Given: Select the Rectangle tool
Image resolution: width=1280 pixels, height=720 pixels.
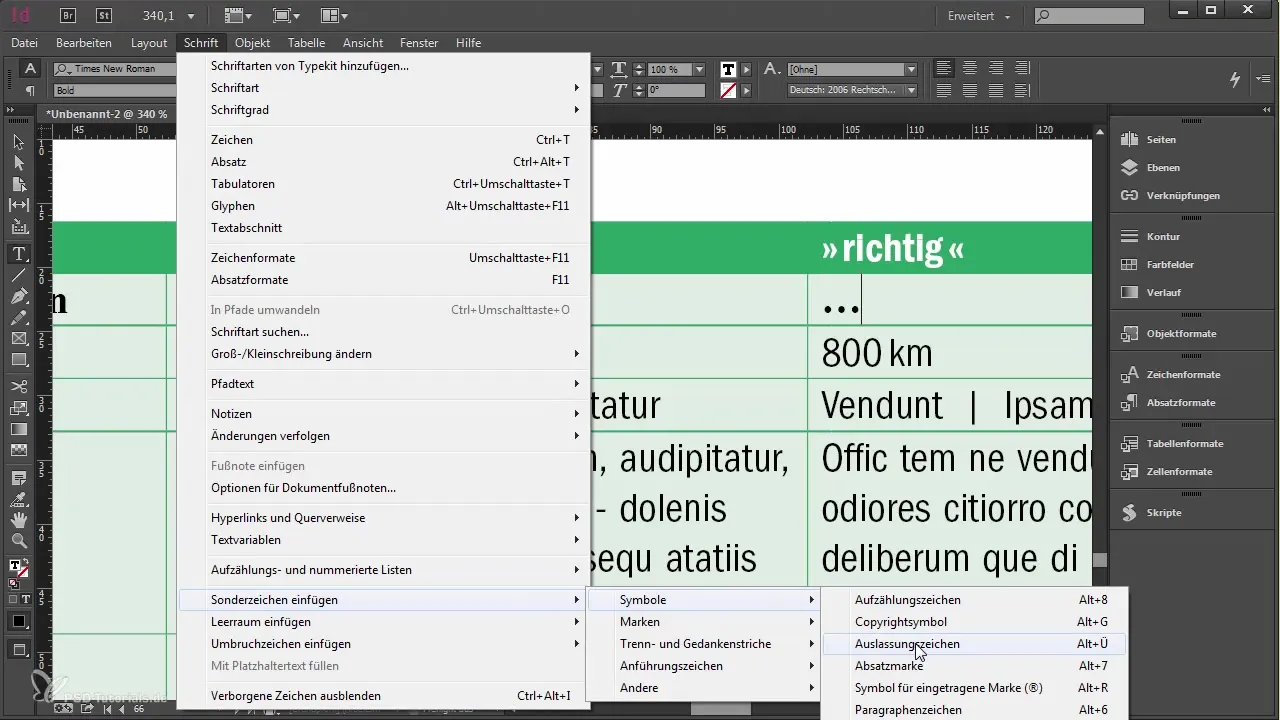Looking at the screenshot, I should 19,360.
